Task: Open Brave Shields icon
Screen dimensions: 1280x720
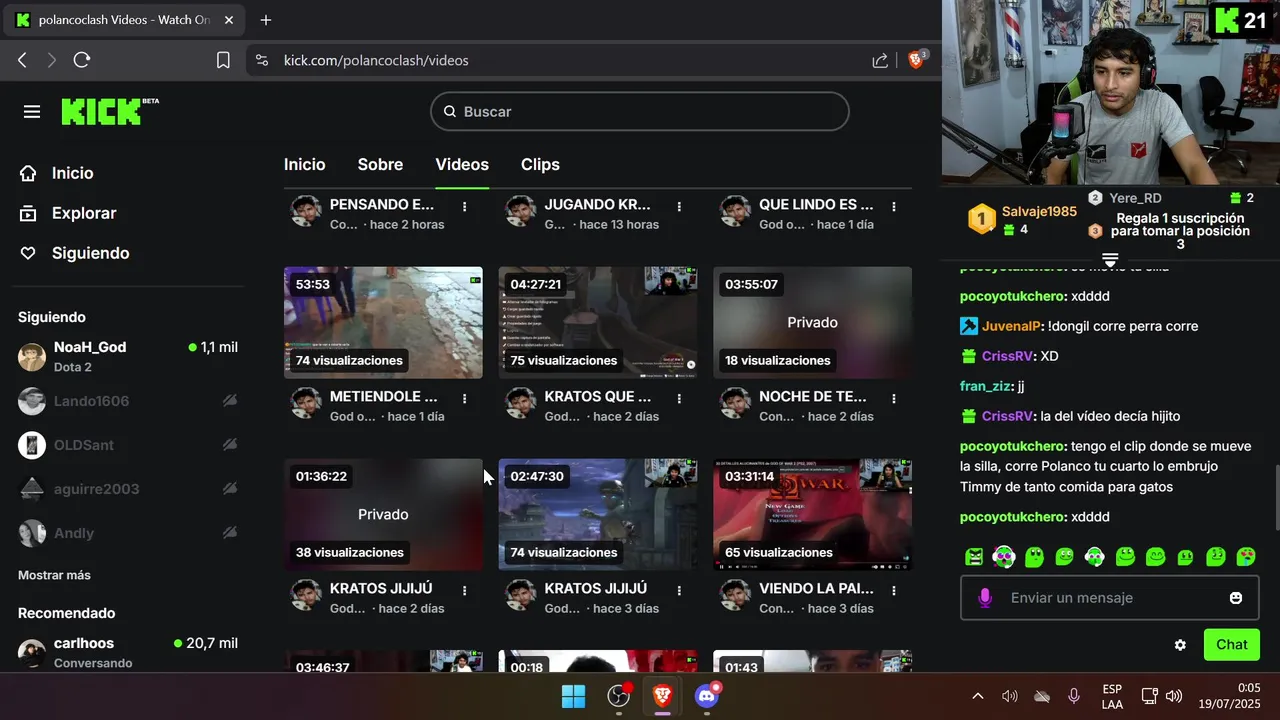Action: (x=916, y=60)
